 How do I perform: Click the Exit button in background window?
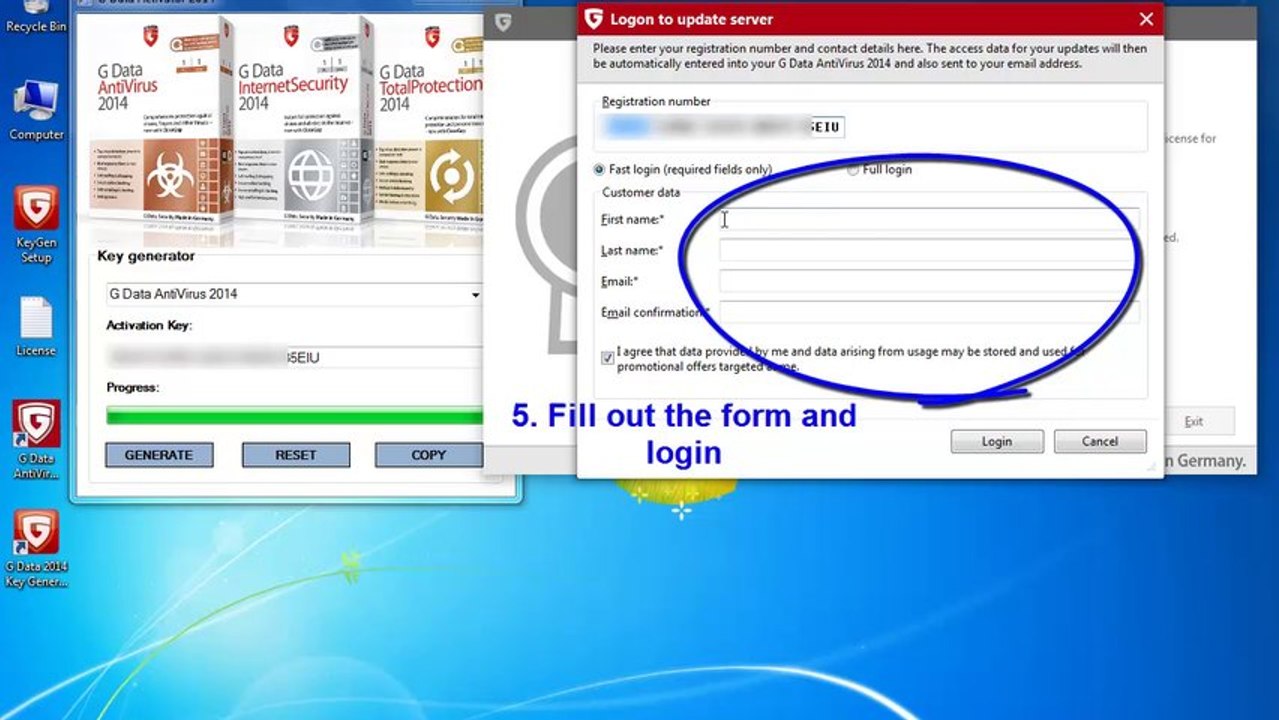1194,421
